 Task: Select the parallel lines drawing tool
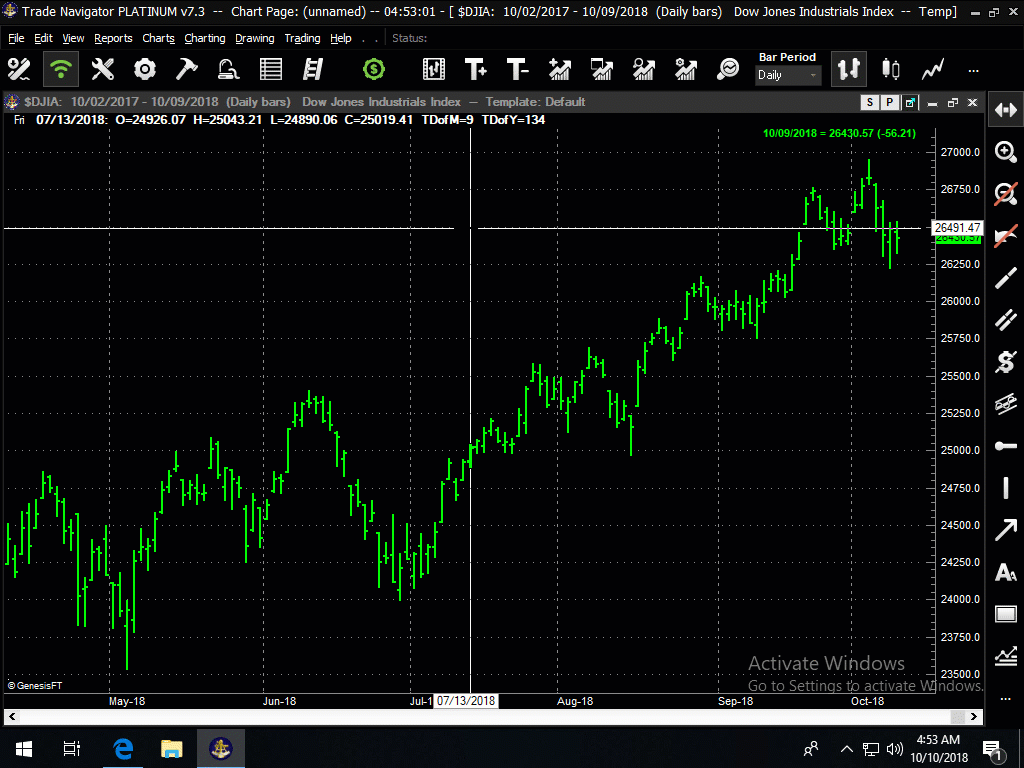point(1006,319)
